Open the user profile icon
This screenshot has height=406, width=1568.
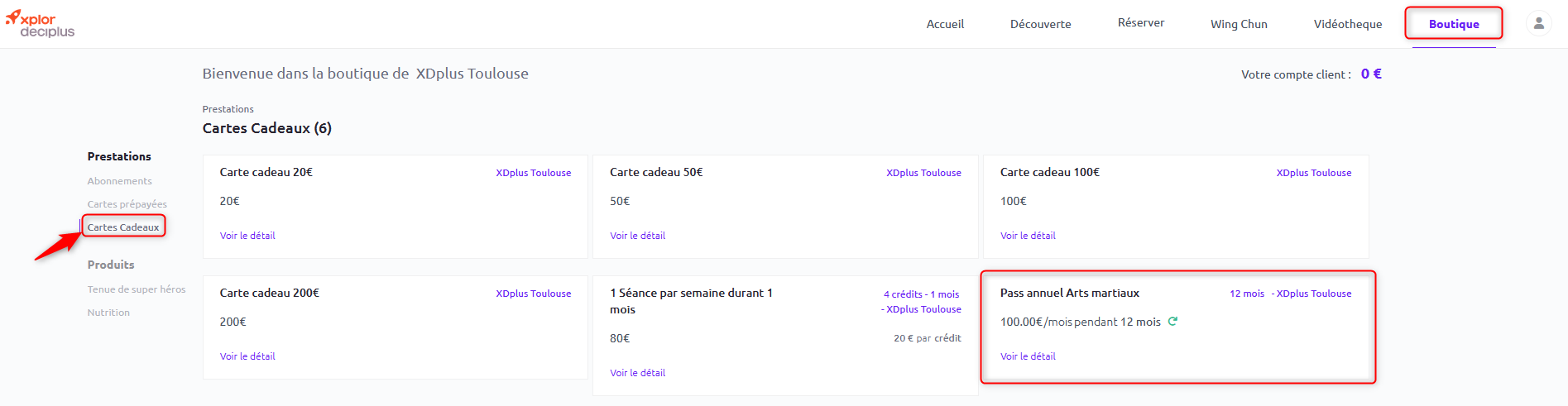click(1538, 23)
